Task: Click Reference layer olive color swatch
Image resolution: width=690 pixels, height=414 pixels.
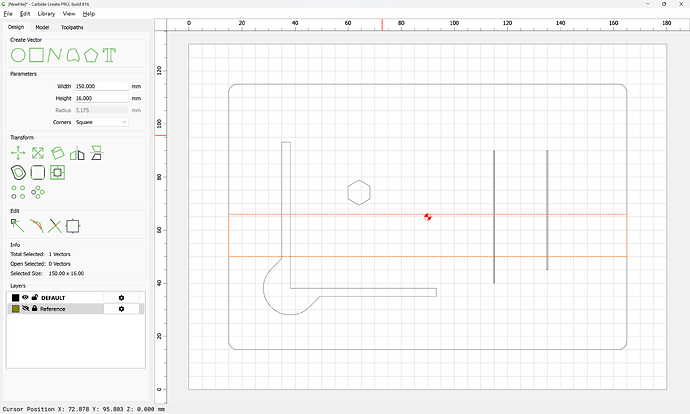Action: coord(15,309)
